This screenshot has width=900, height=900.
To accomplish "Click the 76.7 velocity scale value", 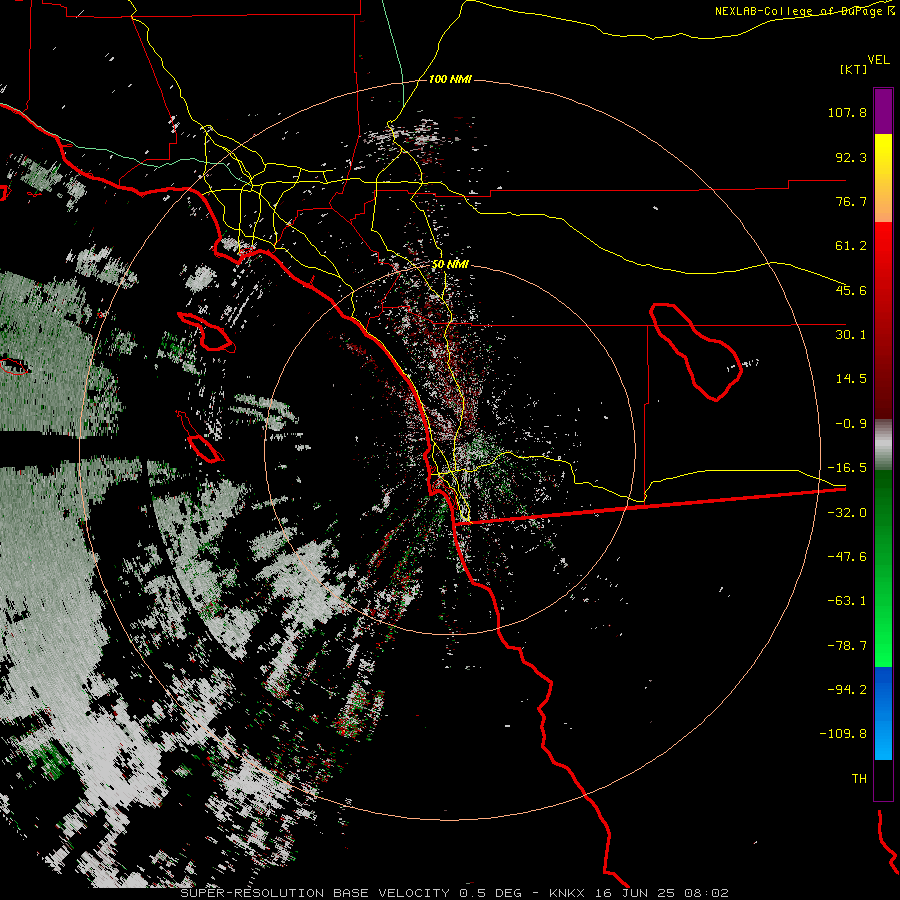I will [x=851, y=201].
